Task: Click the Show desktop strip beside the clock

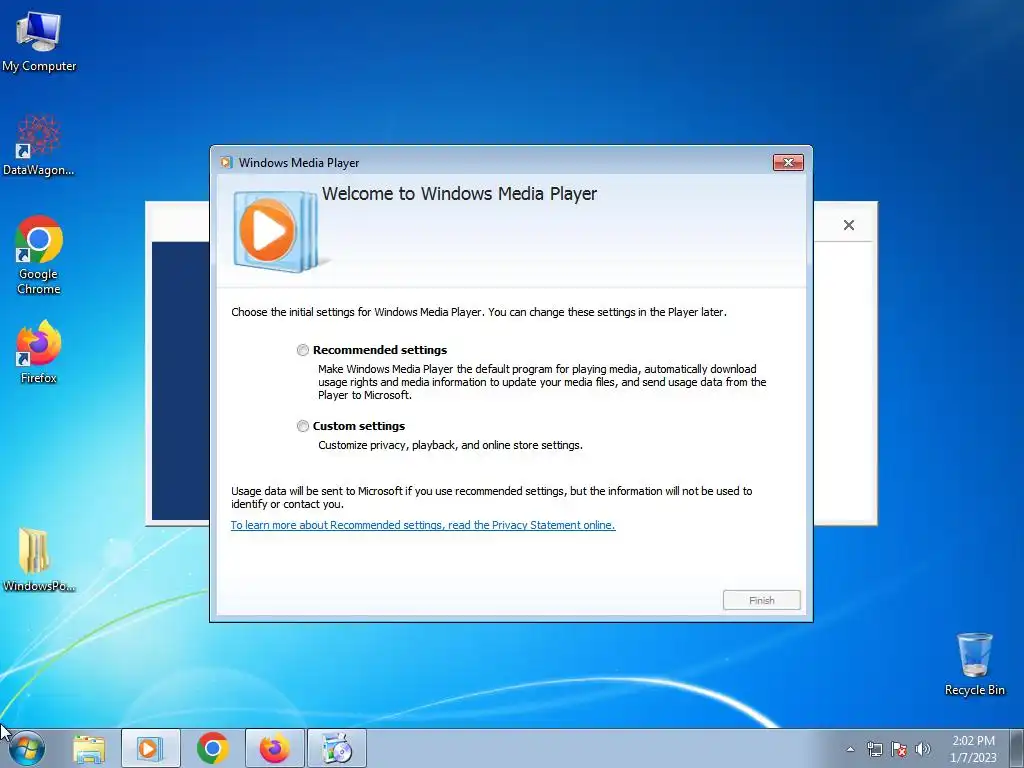Action: coord(1017,749)
